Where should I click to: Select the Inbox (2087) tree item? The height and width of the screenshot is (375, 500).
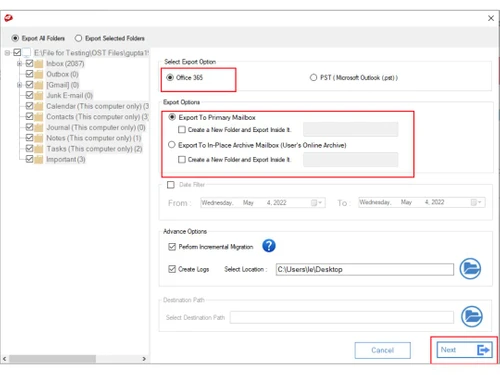(65, 63)
